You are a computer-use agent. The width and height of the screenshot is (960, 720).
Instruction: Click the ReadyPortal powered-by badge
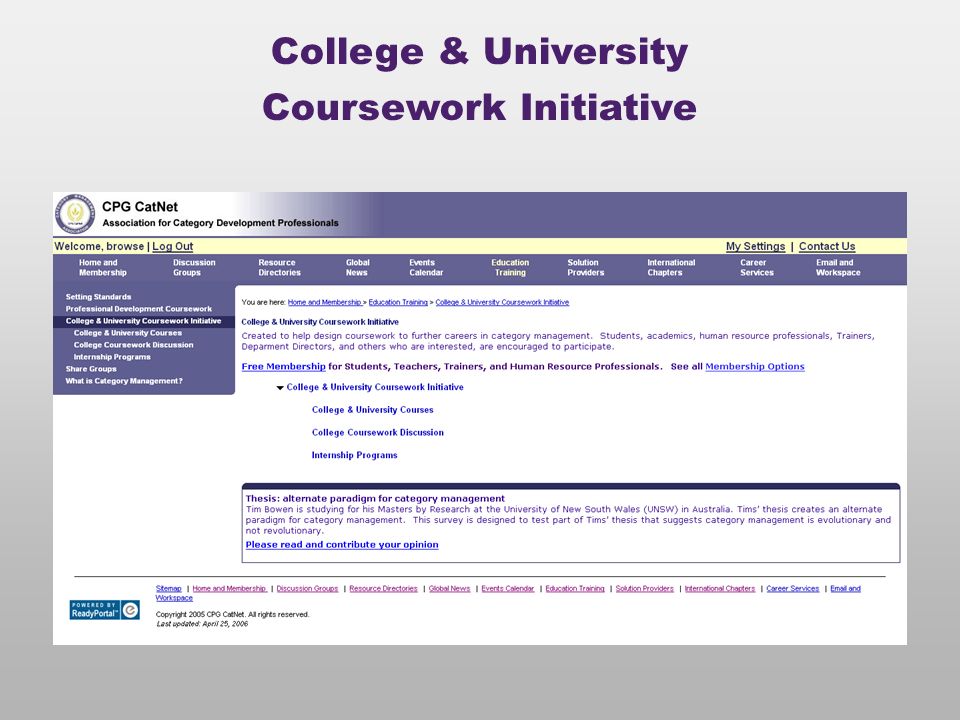point(105,610)
